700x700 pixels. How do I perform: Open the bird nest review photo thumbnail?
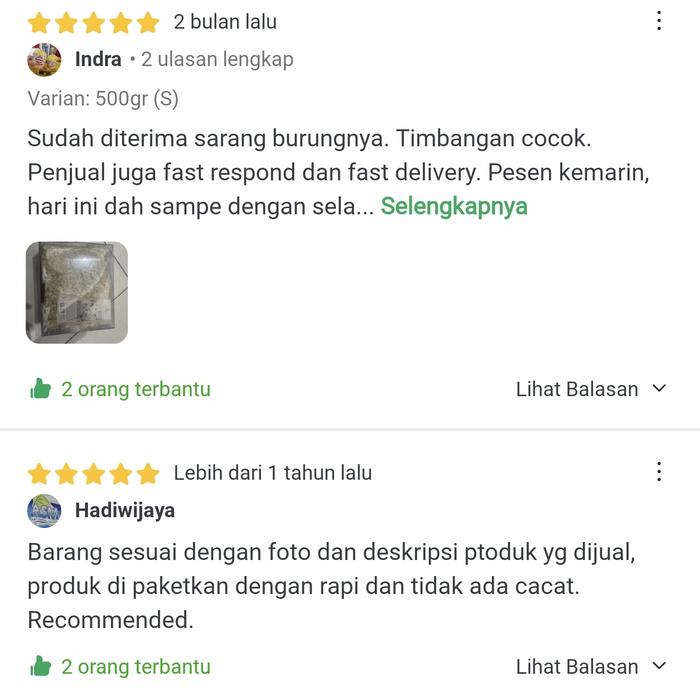point(77,292)
